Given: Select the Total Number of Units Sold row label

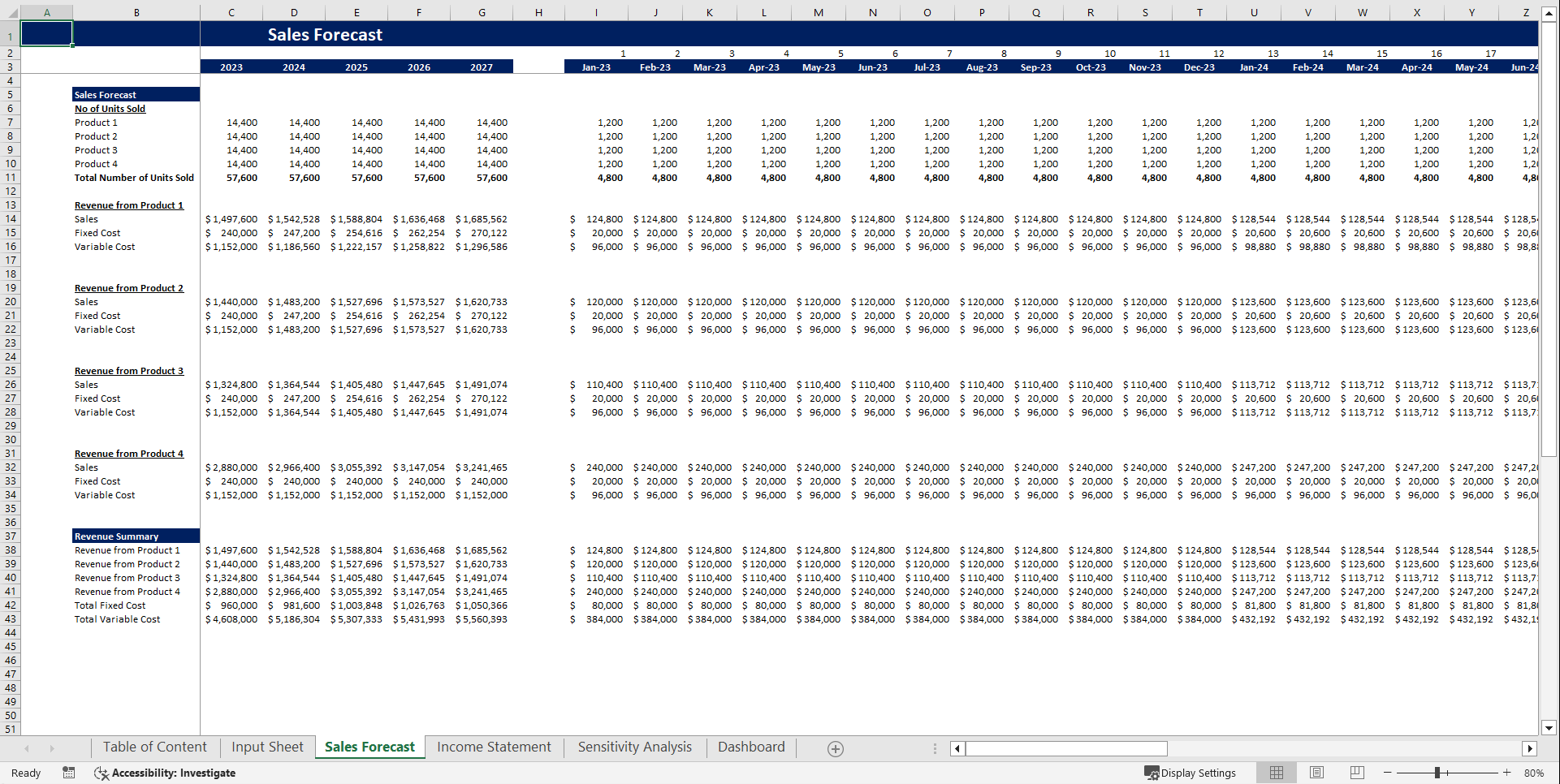Looking at the screenshot, I should point(134,178).
